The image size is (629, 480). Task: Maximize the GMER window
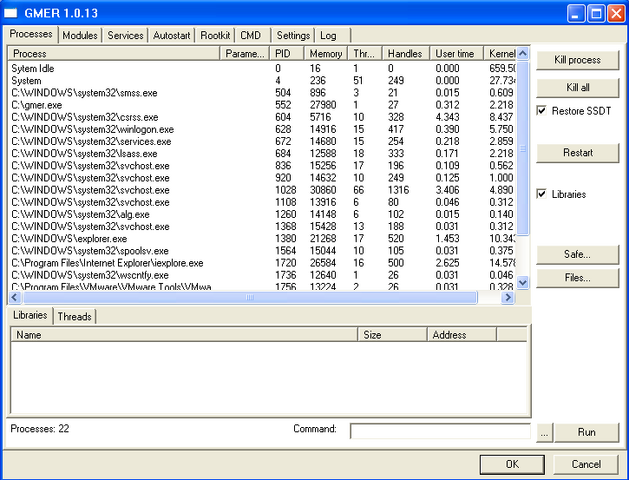(x=597, y=14)
